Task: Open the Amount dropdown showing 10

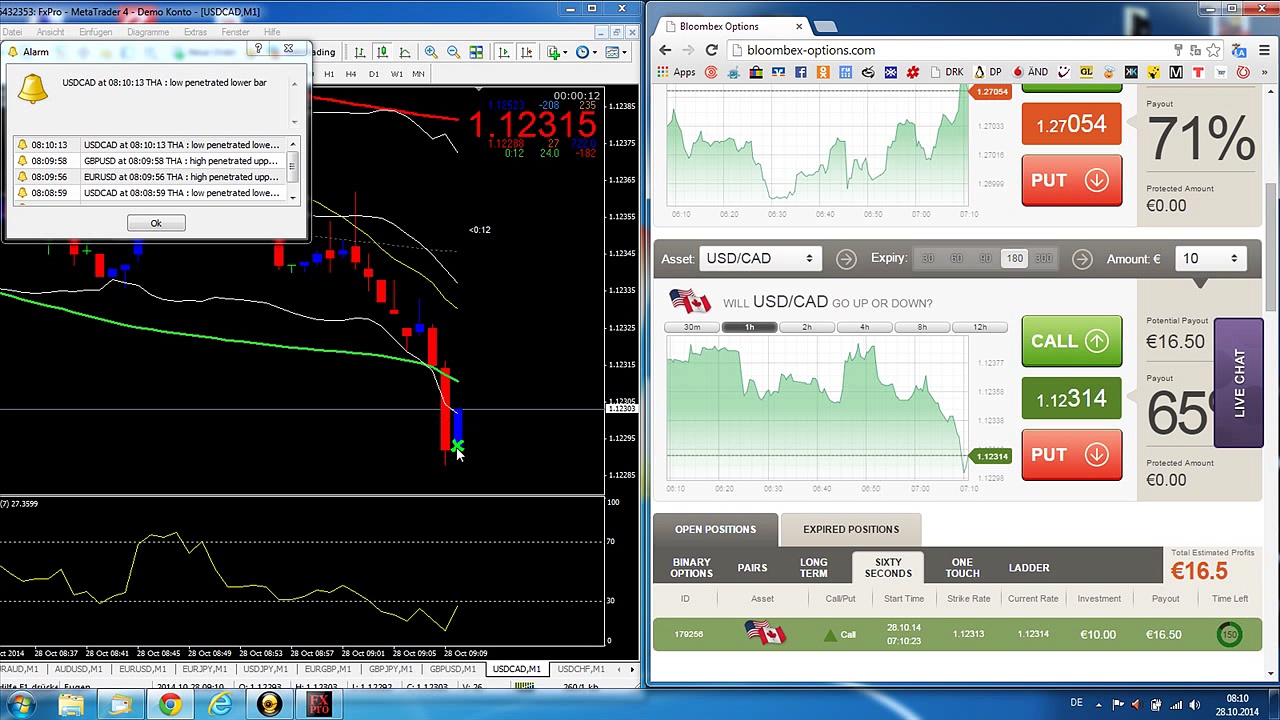Action: (1209, 259)
